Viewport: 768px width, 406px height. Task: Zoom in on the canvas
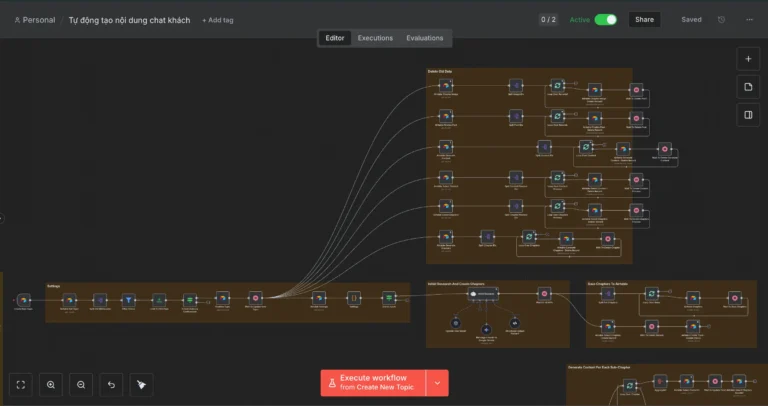tap(51, 384)
